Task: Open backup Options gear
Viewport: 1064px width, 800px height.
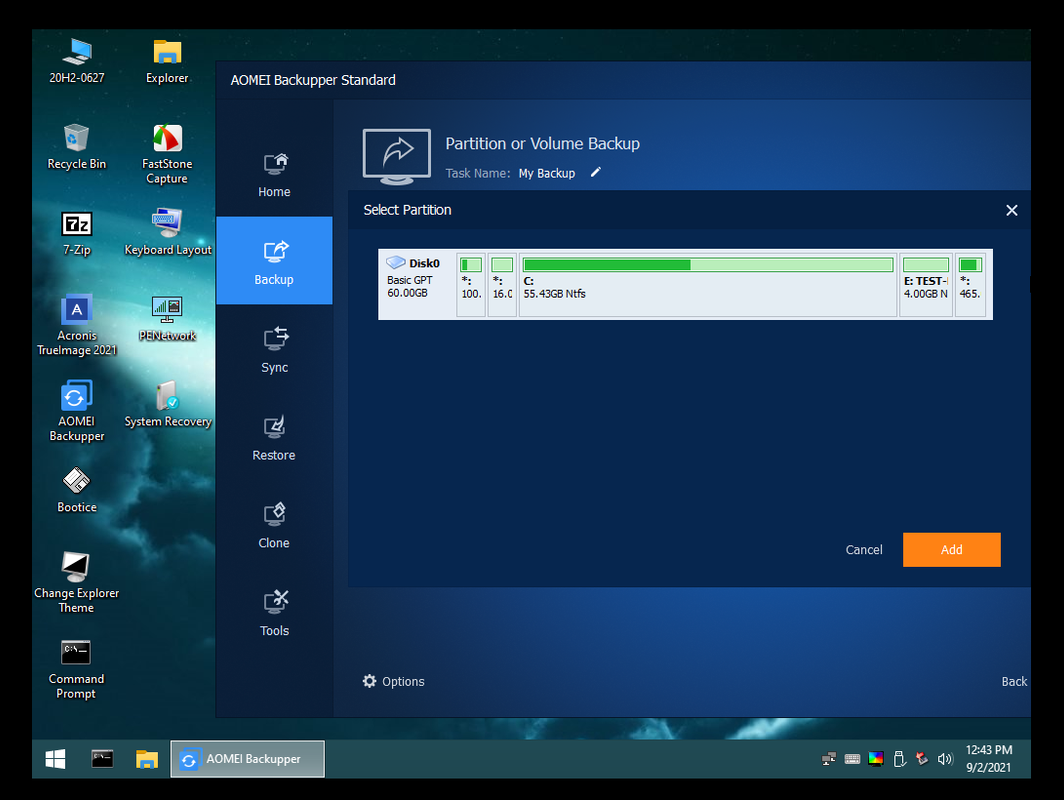Action: (x=394, y=681)
